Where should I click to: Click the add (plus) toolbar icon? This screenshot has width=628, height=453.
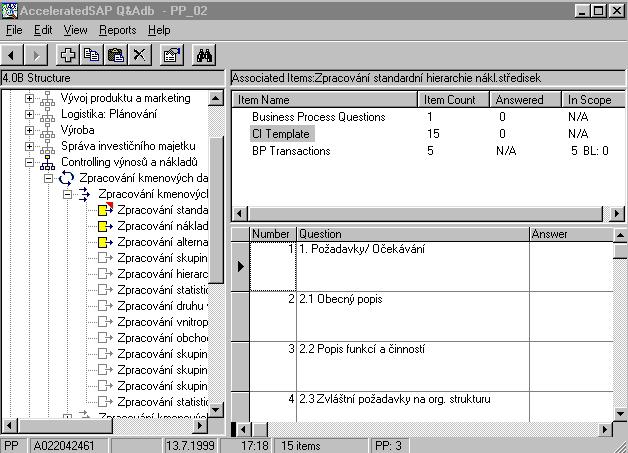tap(67, 55)
